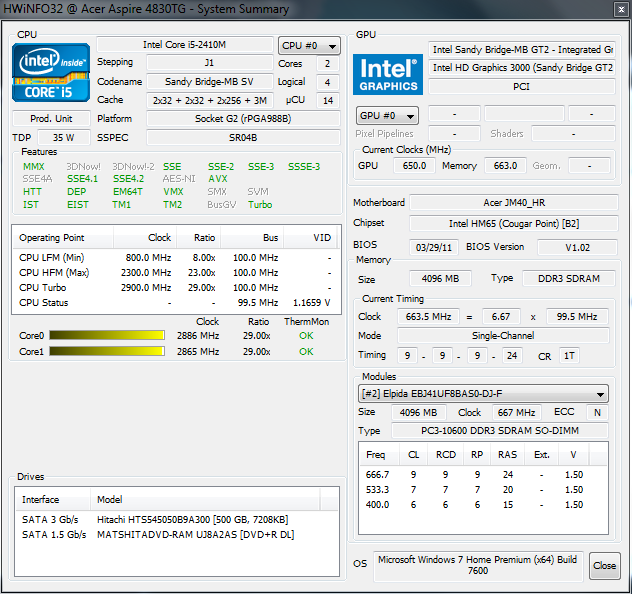Click the AES-NI feature label
Image resolution: width=632 pixels, height=594 pixels.
pos(179,179)
